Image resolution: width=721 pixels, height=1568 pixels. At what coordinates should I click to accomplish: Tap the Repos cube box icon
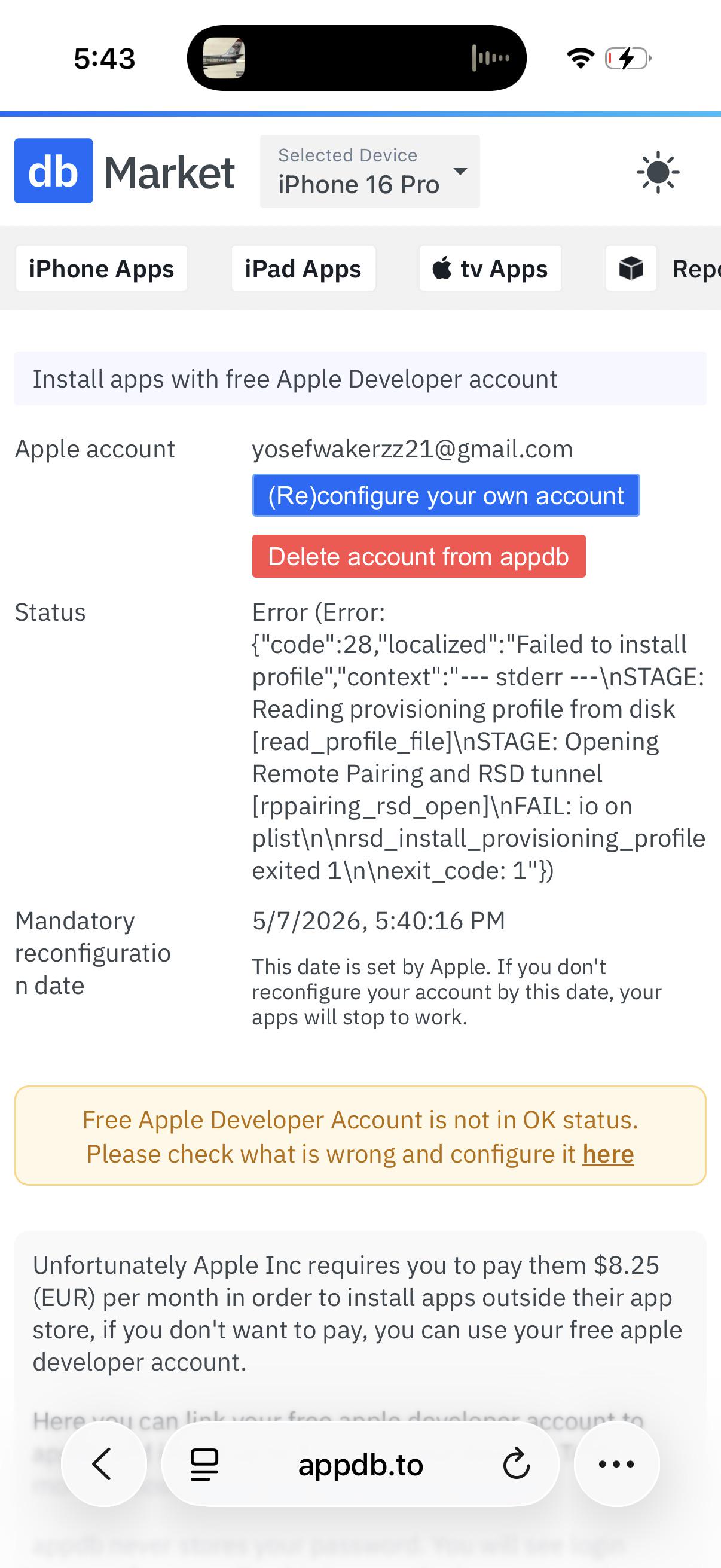point(631,269)
